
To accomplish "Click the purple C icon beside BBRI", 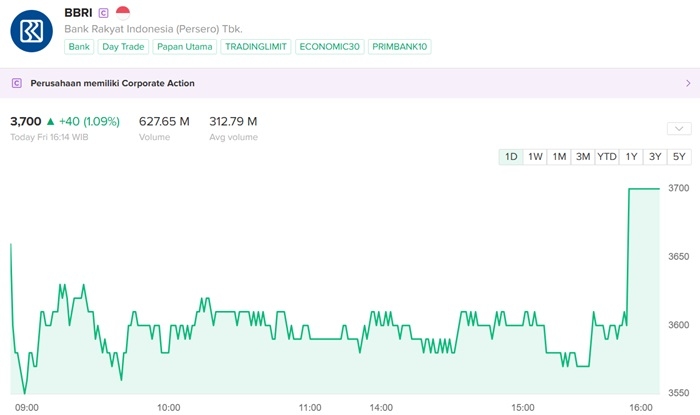I will point(104,13).
